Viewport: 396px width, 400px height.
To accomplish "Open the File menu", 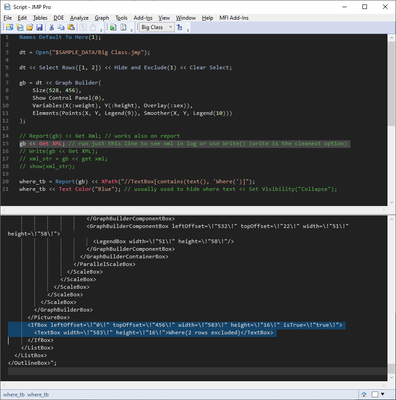I will point(8,18).
